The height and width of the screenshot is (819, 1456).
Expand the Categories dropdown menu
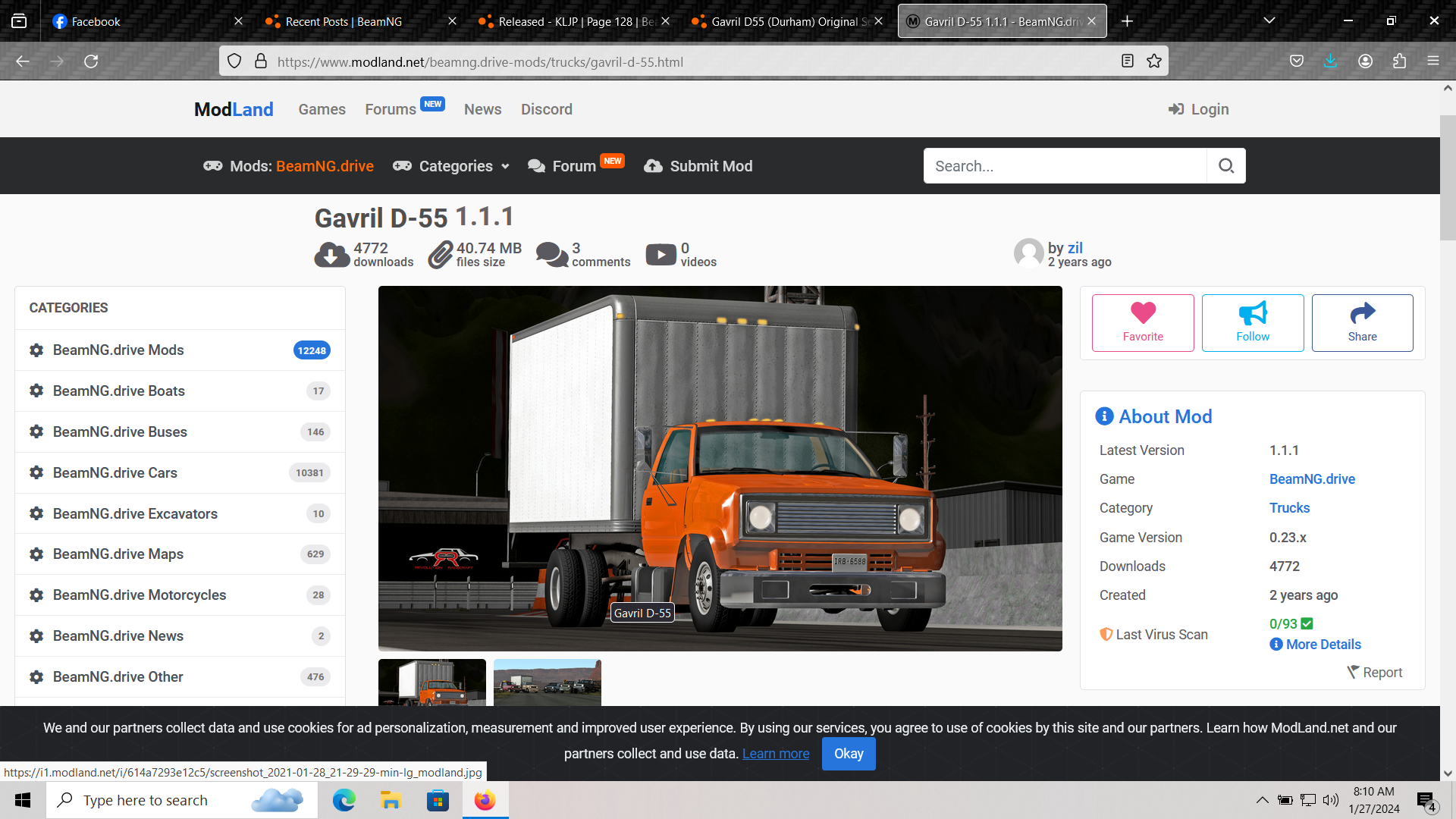point(451,166)
